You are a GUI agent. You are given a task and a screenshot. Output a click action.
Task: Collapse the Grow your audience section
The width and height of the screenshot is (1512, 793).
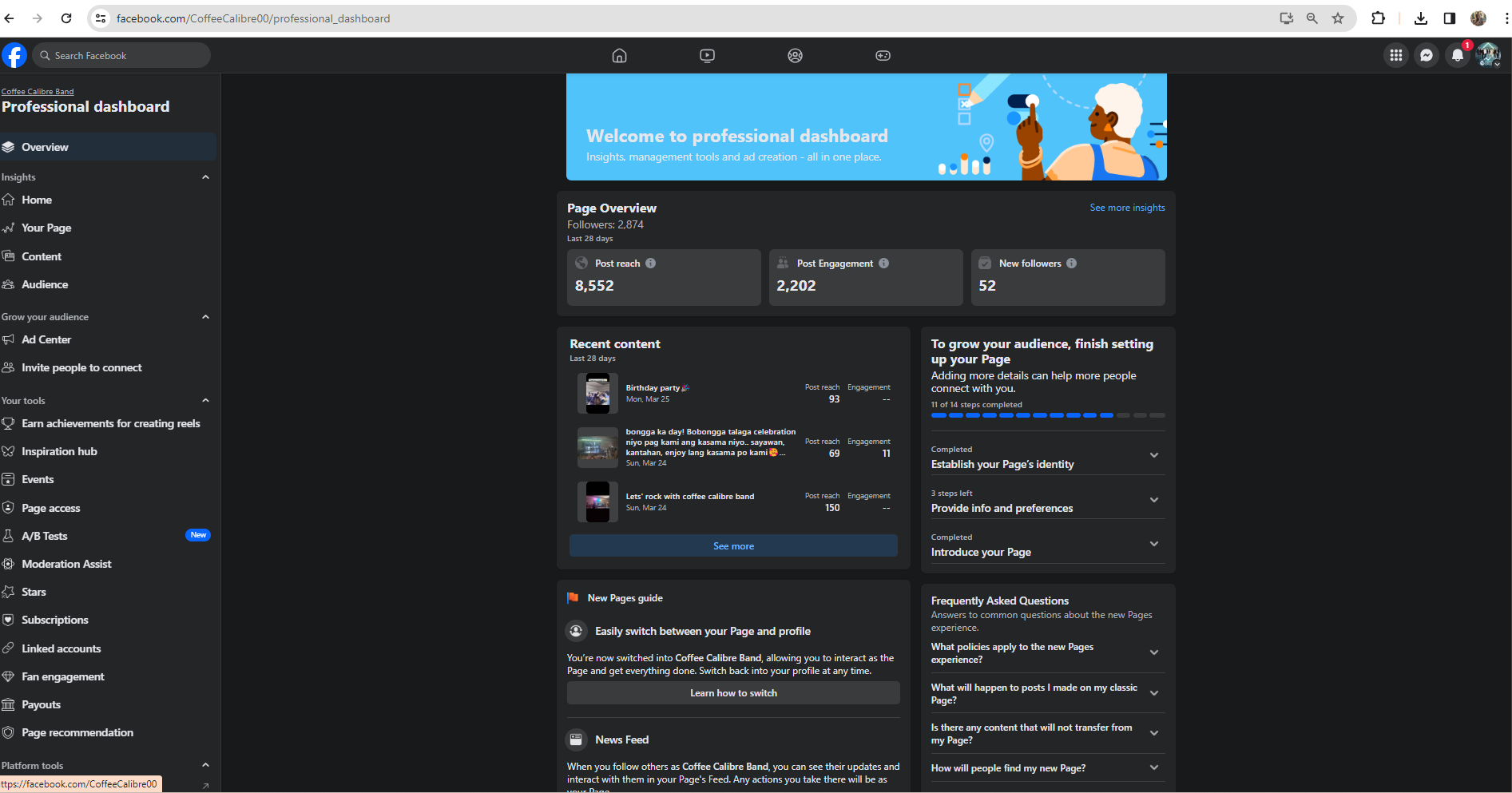click(x=205, y=317)
